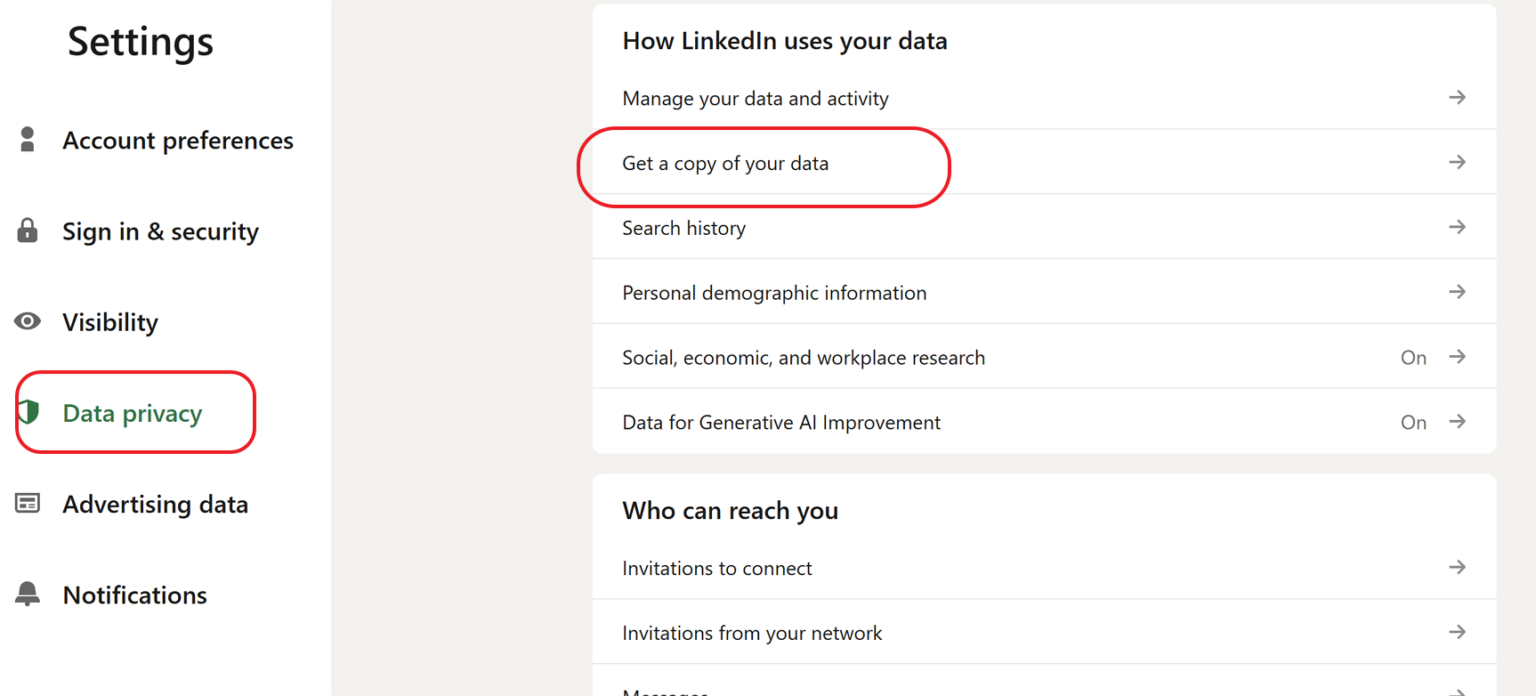Click the Data privacy shield icon
The height and width of the screenshot is (696, 1536).
coord(28,412)
